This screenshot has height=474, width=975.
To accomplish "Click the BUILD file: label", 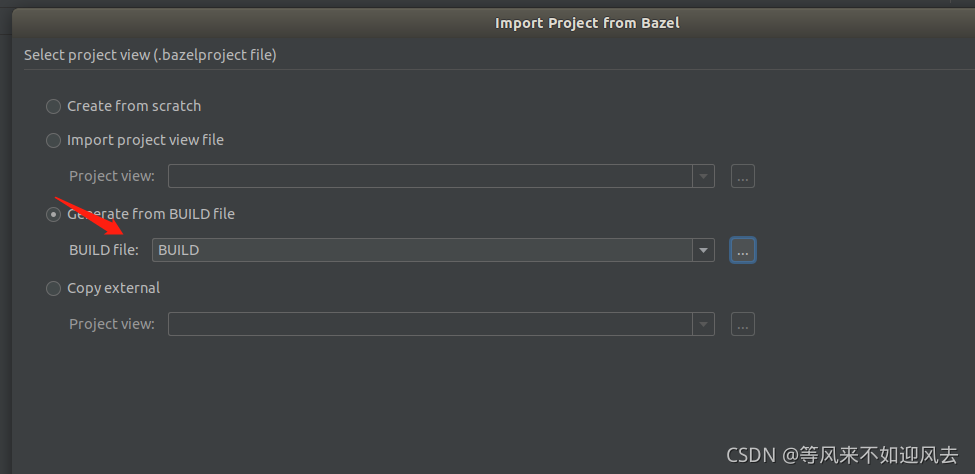I will 104,250.
